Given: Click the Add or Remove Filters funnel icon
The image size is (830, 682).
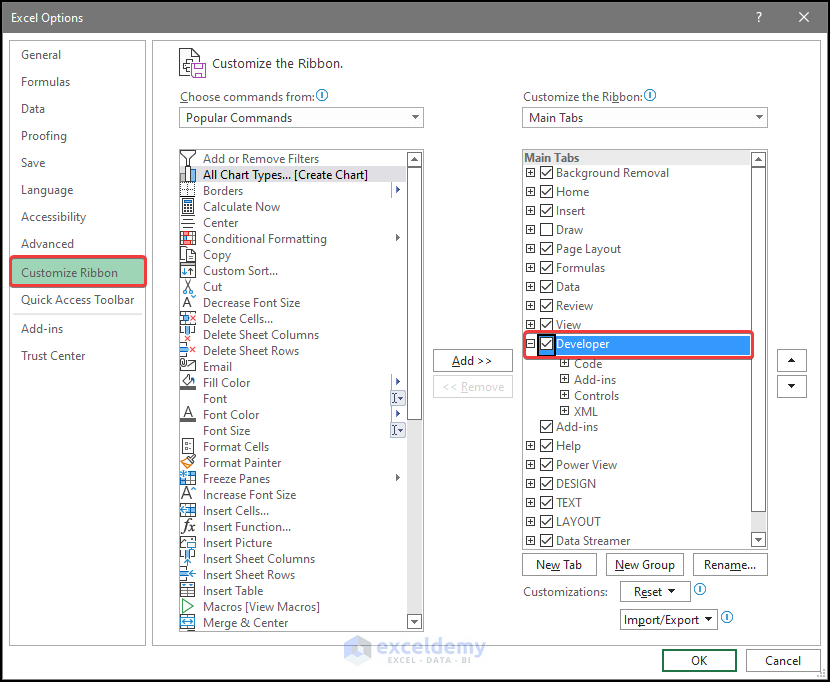Looking at the screenshot, I should (x=188, y=158).
